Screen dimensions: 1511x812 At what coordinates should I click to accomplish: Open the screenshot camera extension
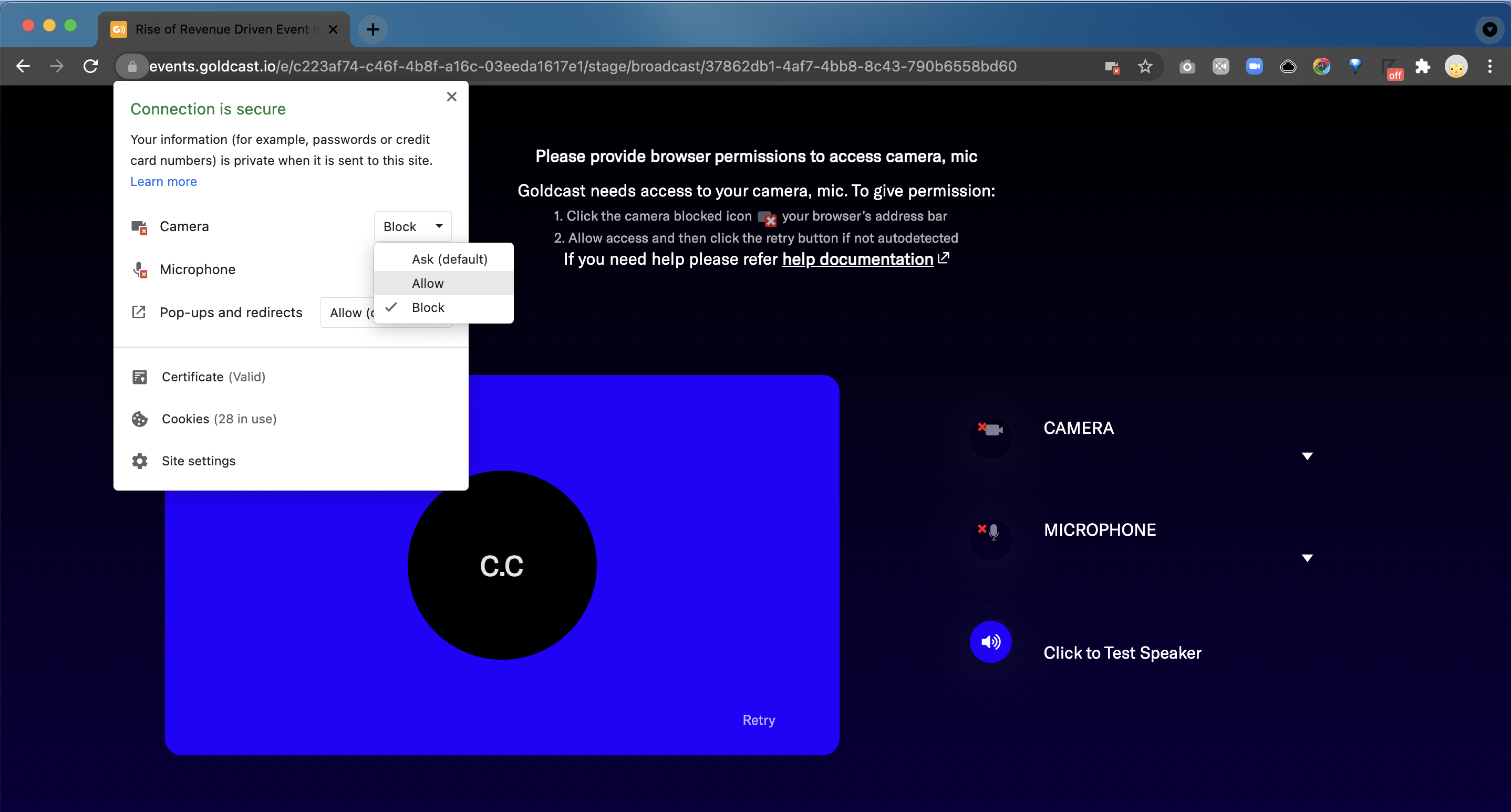coord(1187,66)
